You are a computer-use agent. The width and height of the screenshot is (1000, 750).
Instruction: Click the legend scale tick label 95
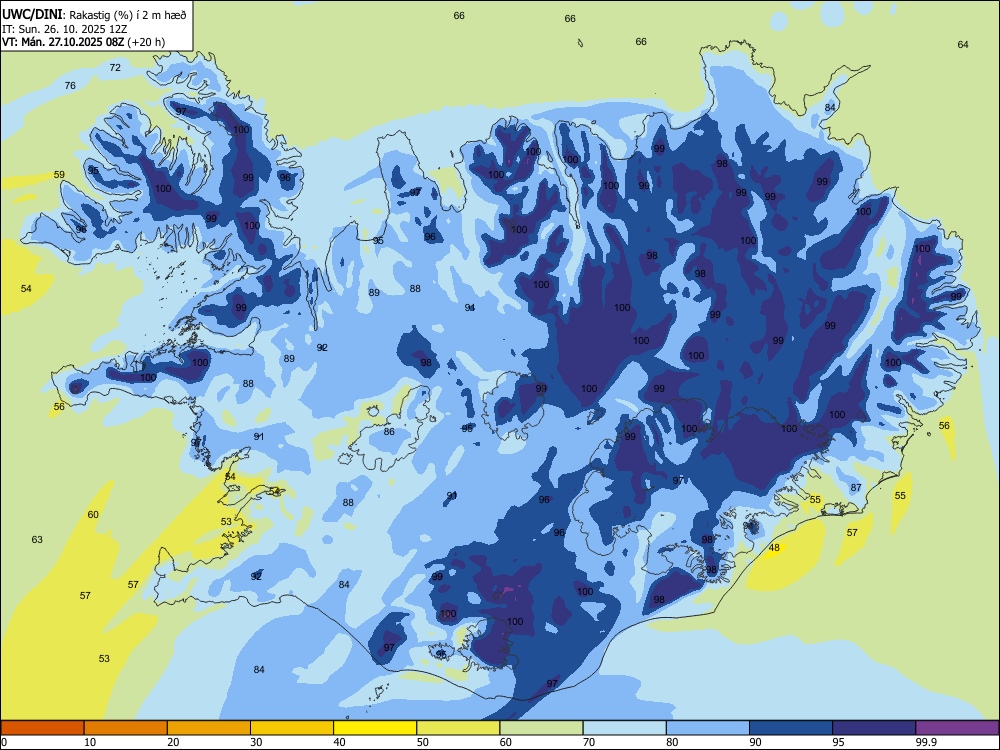(x=839, y=742)
